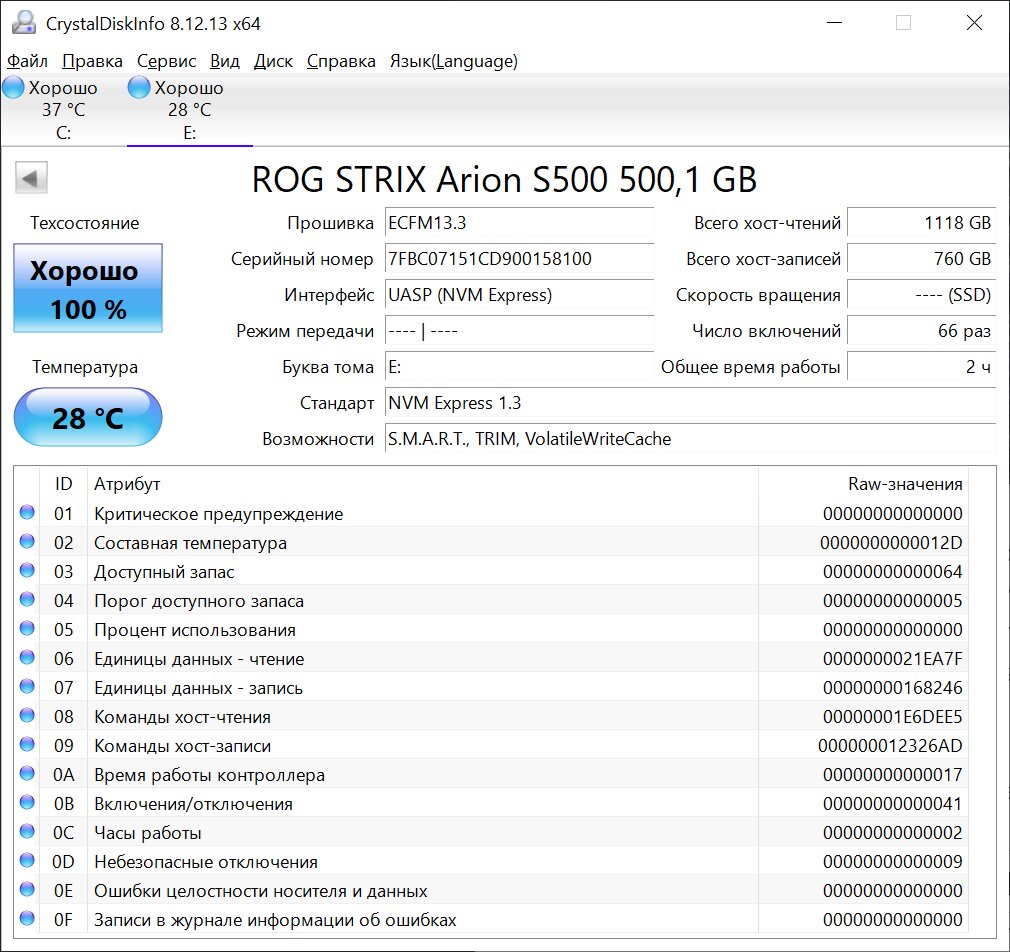
Task: Open the Файл menu
Action: coord(27,61)
